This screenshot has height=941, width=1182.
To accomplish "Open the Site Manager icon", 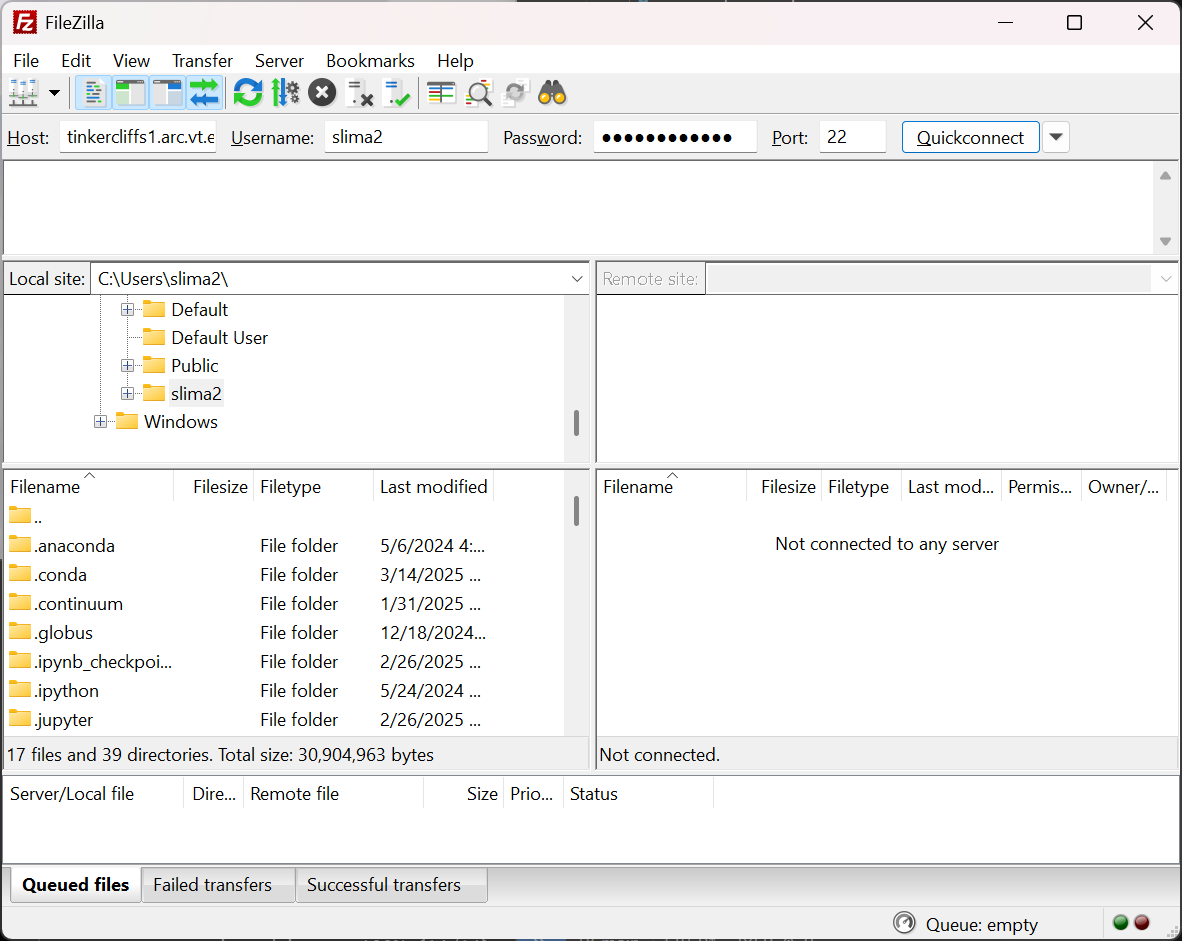I will coord(23,93).
